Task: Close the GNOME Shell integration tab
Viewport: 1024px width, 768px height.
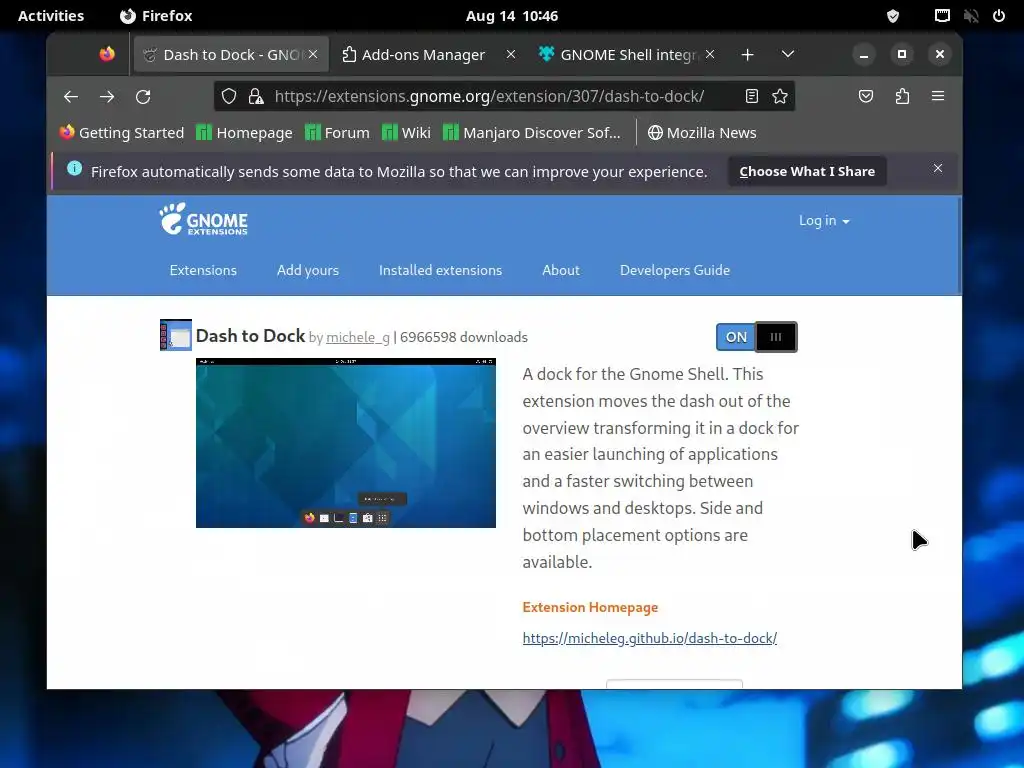Action: pos(710,54)
